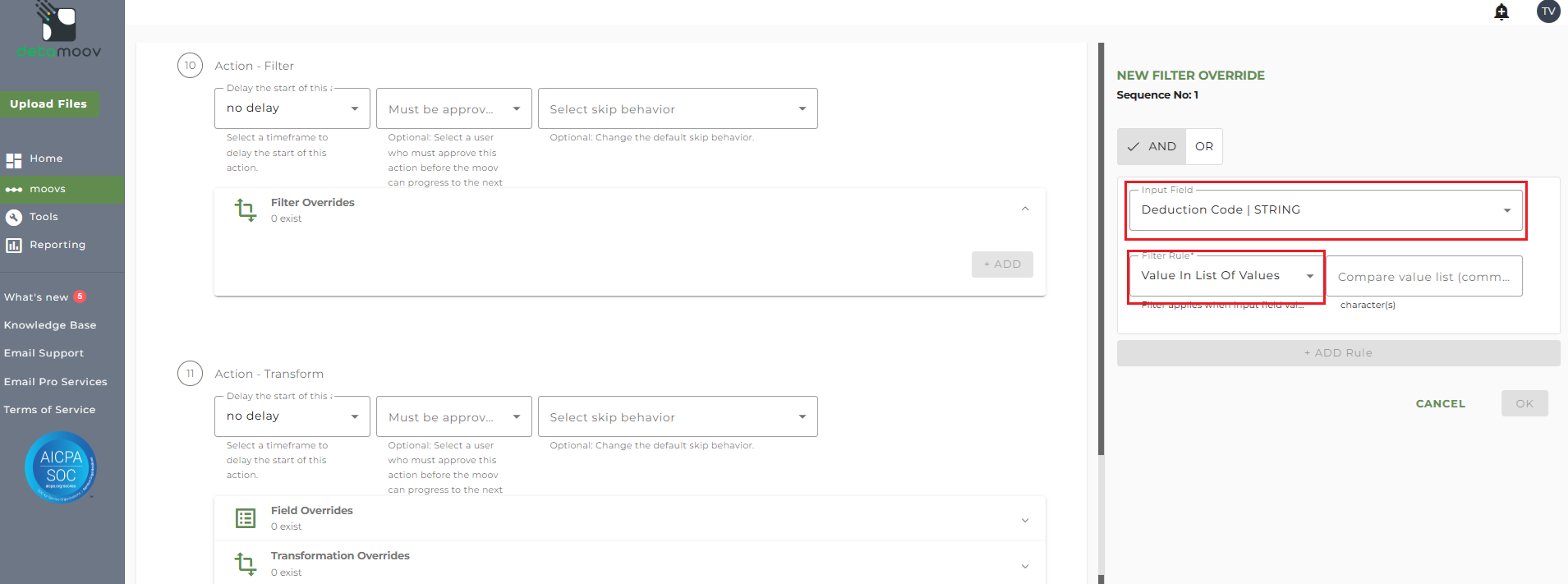Open the Filter Rule dropdown
The image size is (1568, 584).
coord(1226,276)
